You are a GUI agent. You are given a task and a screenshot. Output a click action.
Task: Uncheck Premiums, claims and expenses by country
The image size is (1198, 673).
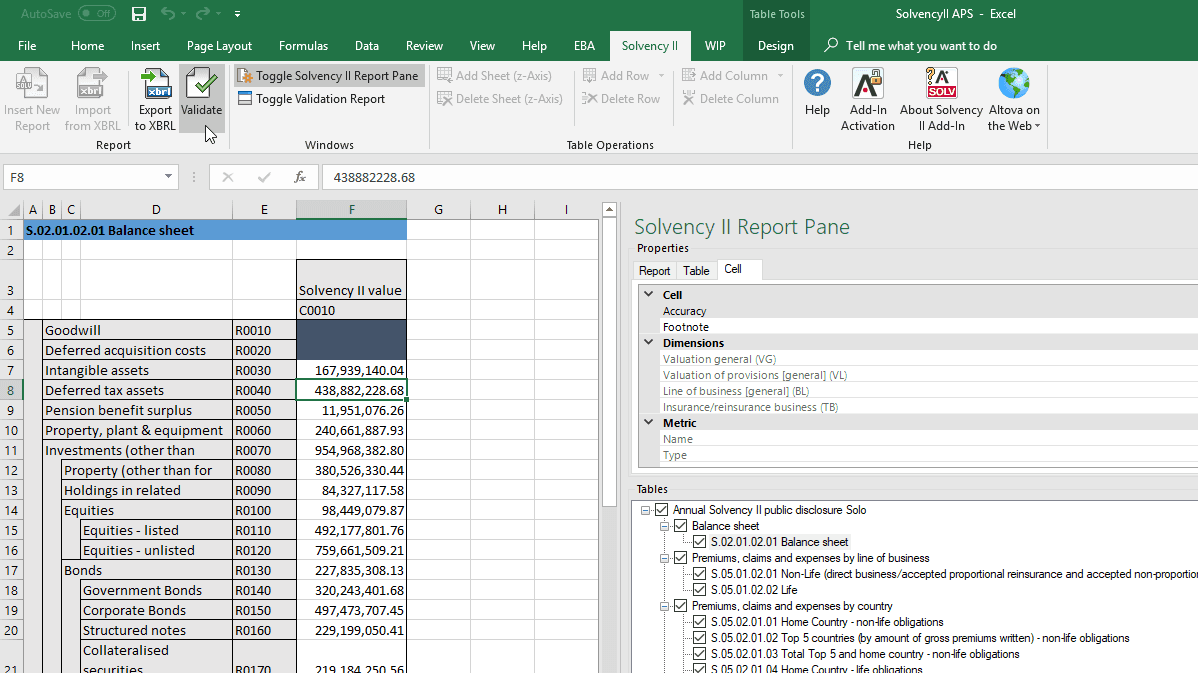(681, 606)
